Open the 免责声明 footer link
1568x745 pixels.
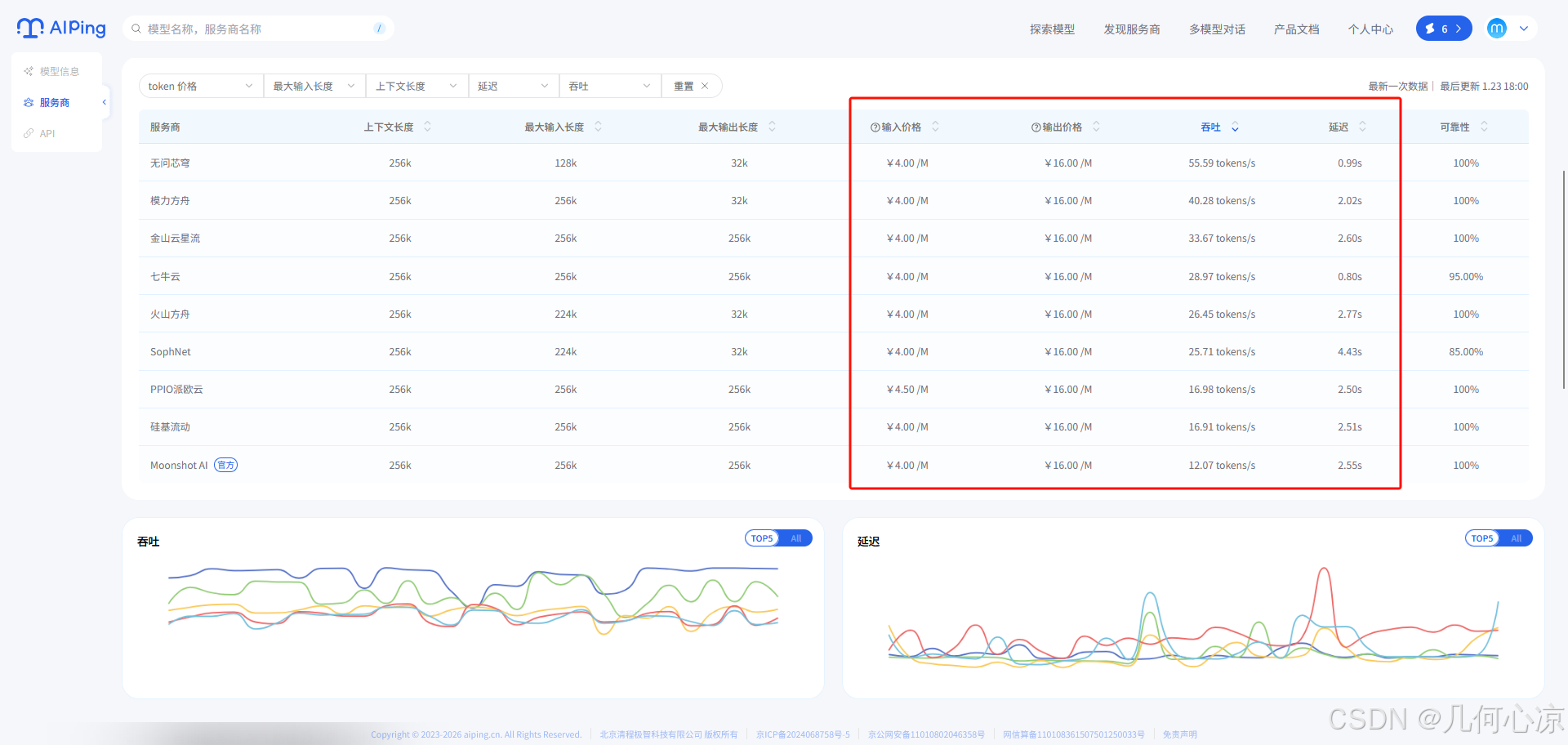(x=1179, y=734)
